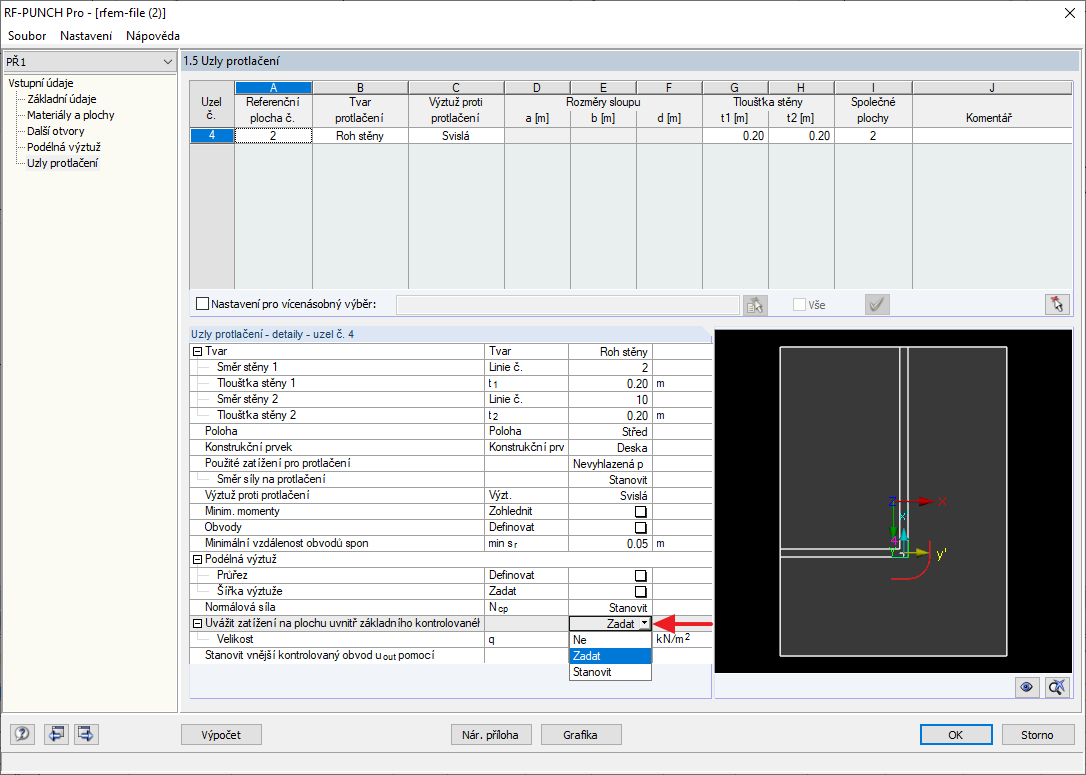Click the Tloušťka stěny 1 value 0.20
This screenshot has width=1086, height=775.
point(610,384)
